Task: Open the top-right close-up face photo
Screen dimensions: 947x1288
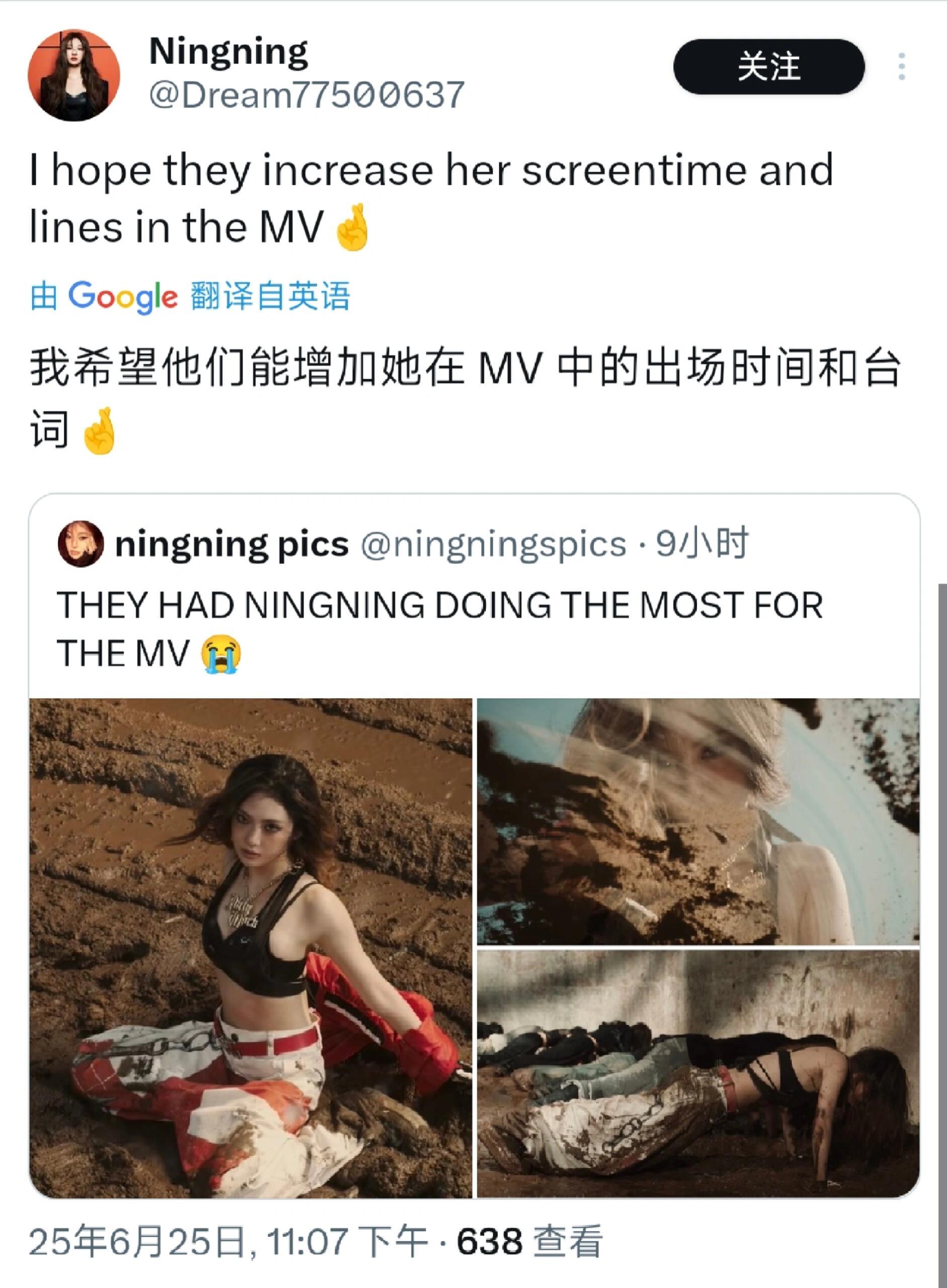Action: [698, 822]
